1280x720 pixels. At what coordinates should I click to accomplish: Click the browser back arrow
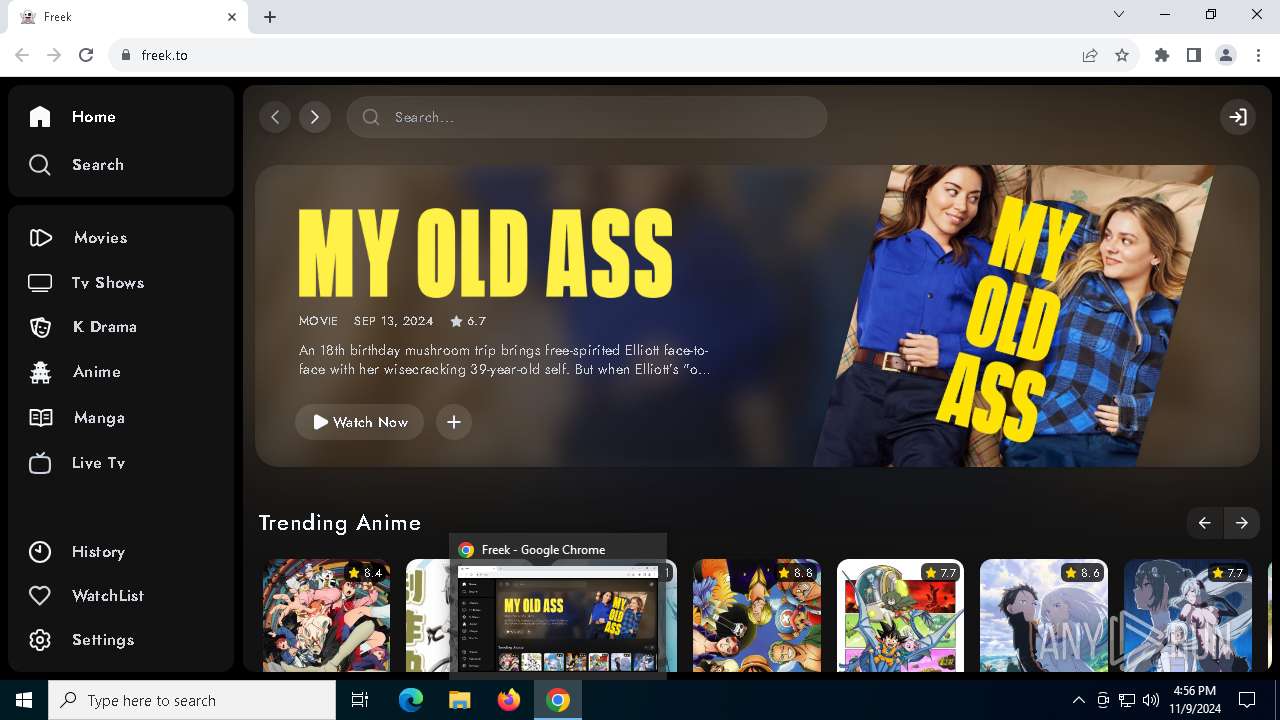pyautogui.click(x=22, y=55)
